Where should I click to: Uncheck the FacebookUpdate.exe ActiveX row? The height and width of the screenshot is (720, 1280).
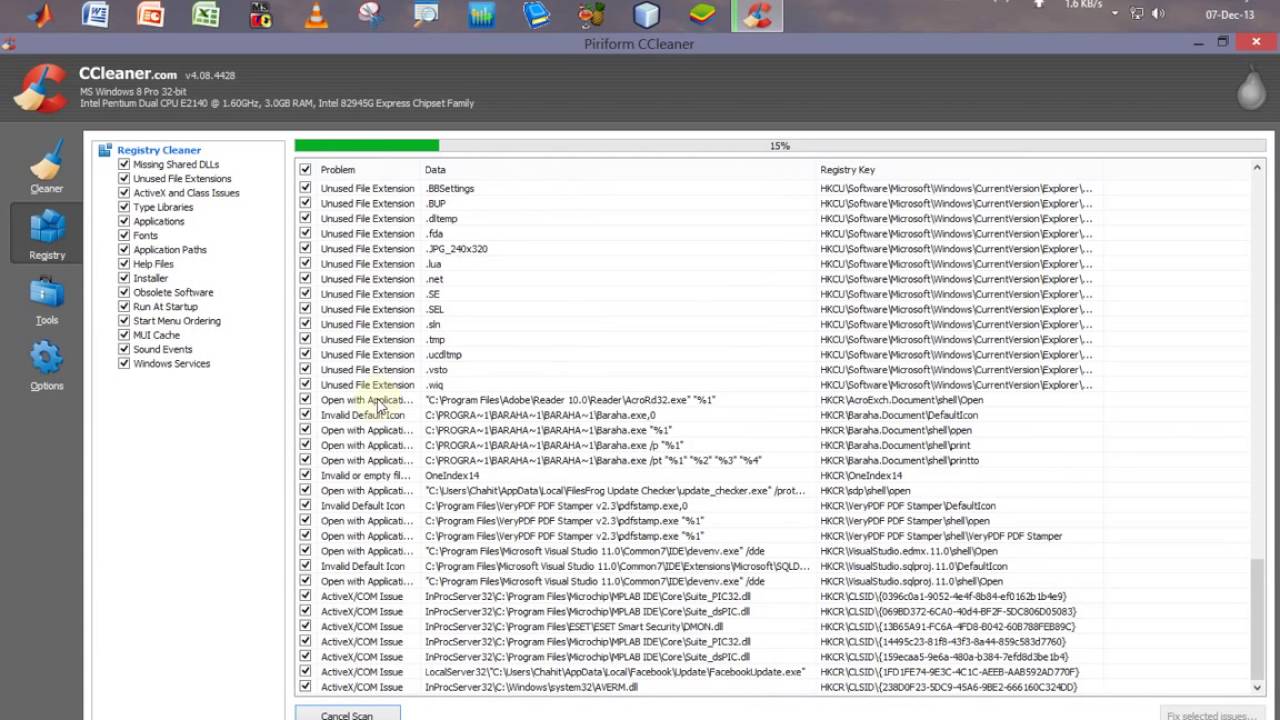(305, 672)
